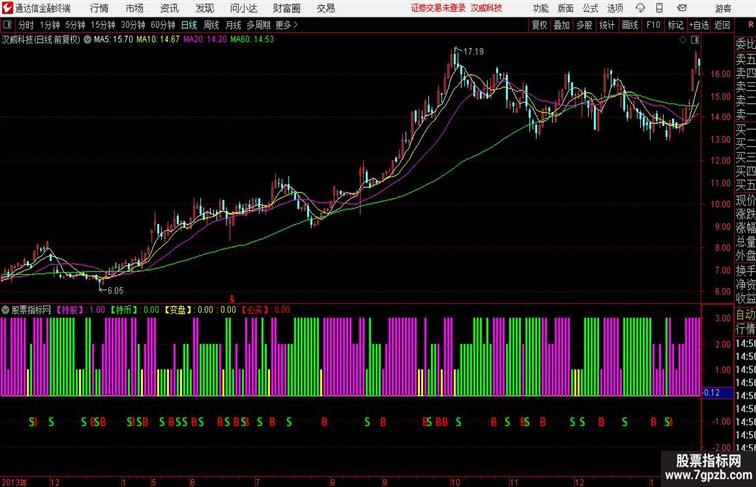Click the 17.19 high price label
The height and width of the screenshot is (487, 756).
(473, 52)
